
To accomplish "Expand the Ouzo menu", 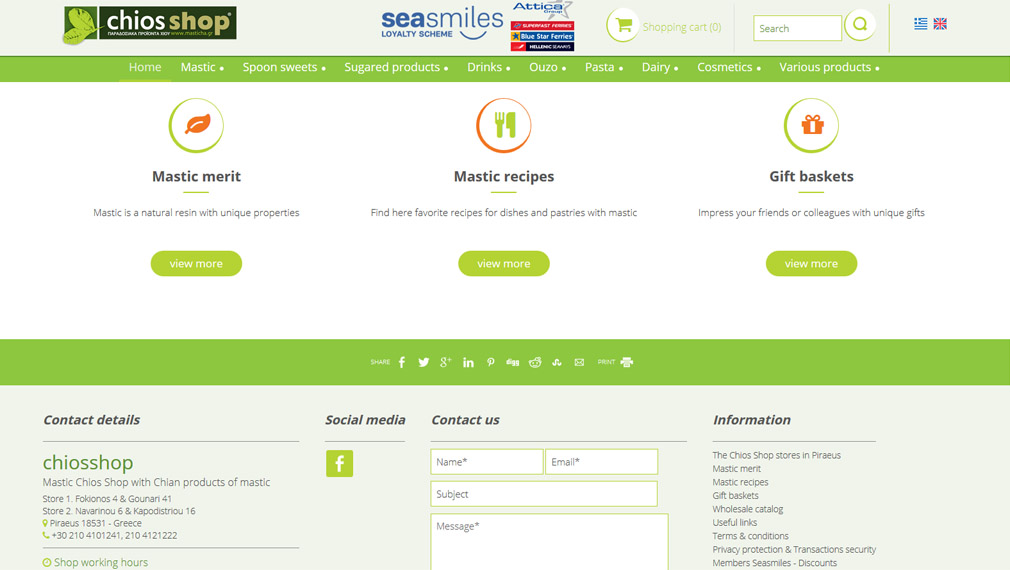I will [x=548, y=67].
